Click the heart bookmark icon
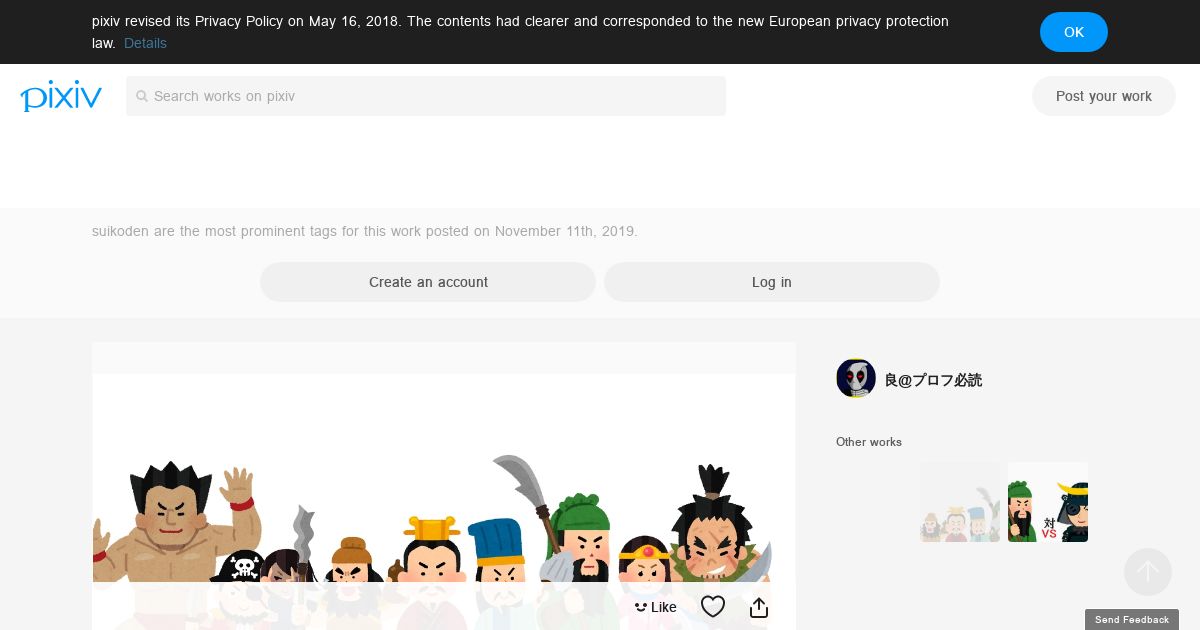Screen dimensions: 1200x630 tap(713, 607)
